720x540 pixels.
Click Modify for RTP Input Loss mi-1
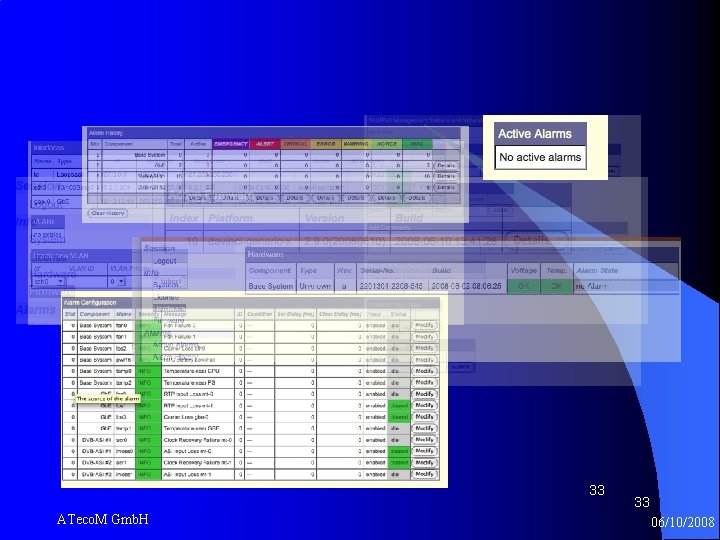click(424, 405)
